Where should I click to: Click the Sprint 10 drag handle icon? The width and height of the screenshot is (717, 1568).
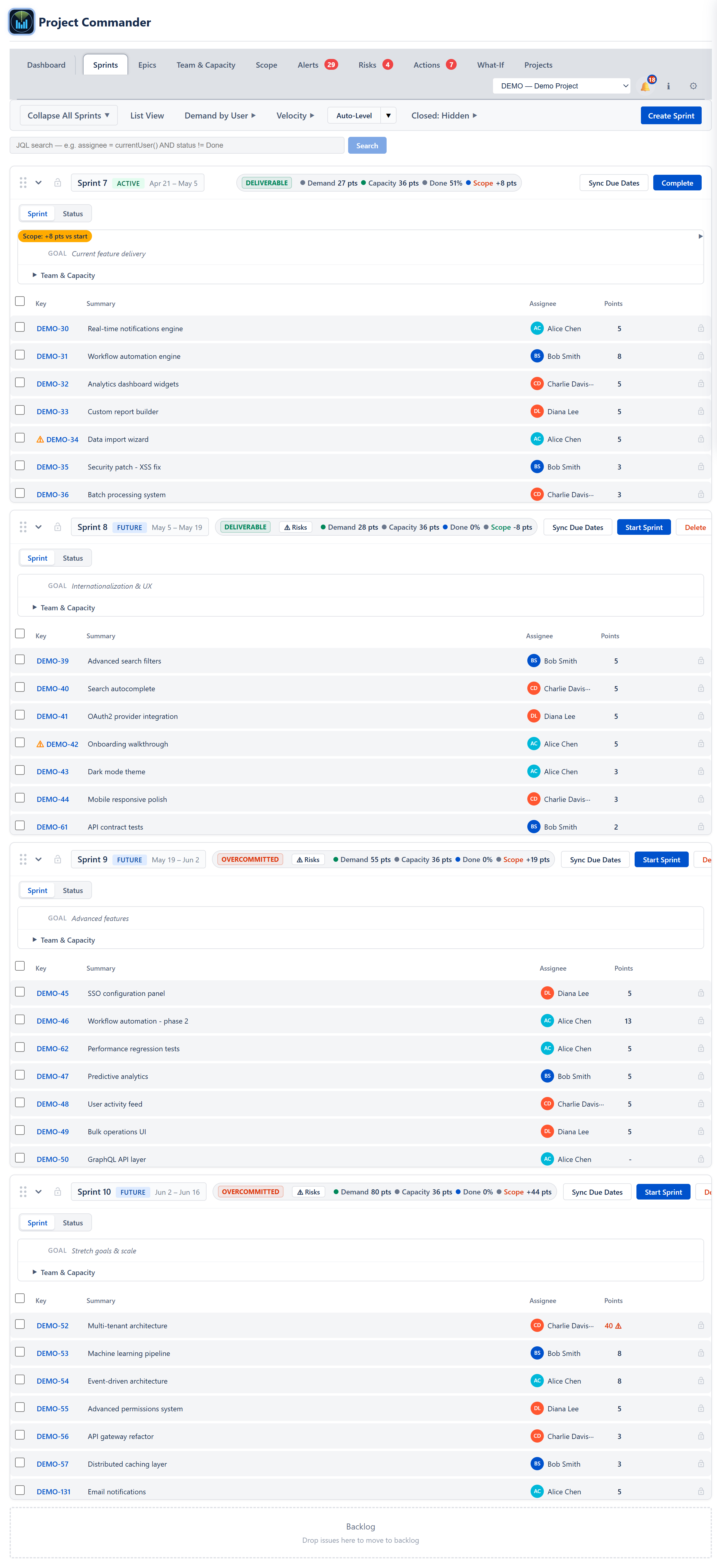tap(23, 1192)
